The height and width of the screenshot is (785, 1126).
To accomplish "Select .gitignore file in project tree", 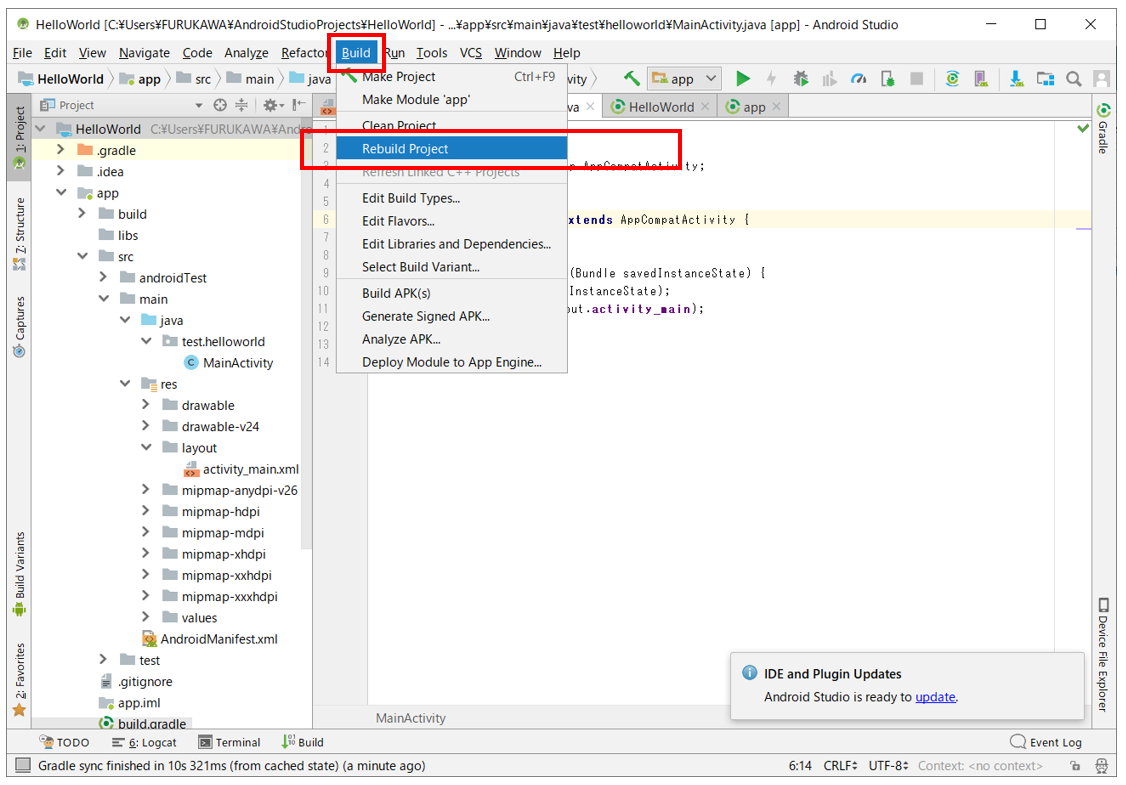I will tap(136, 681).
